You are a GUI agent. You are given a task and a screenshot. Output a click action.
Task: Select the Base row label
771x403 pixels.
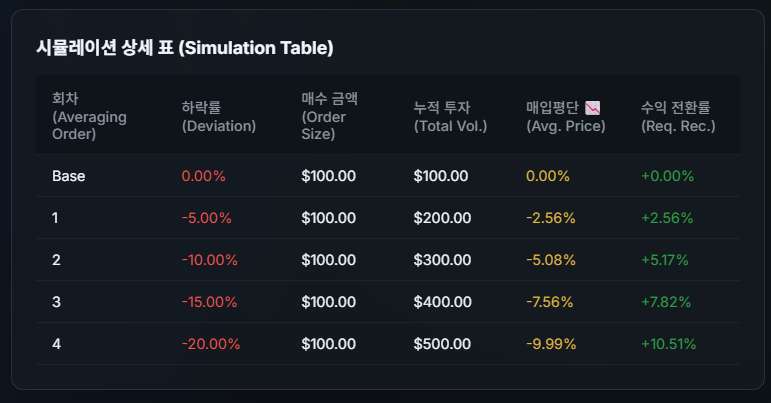[x=69, y=176]
